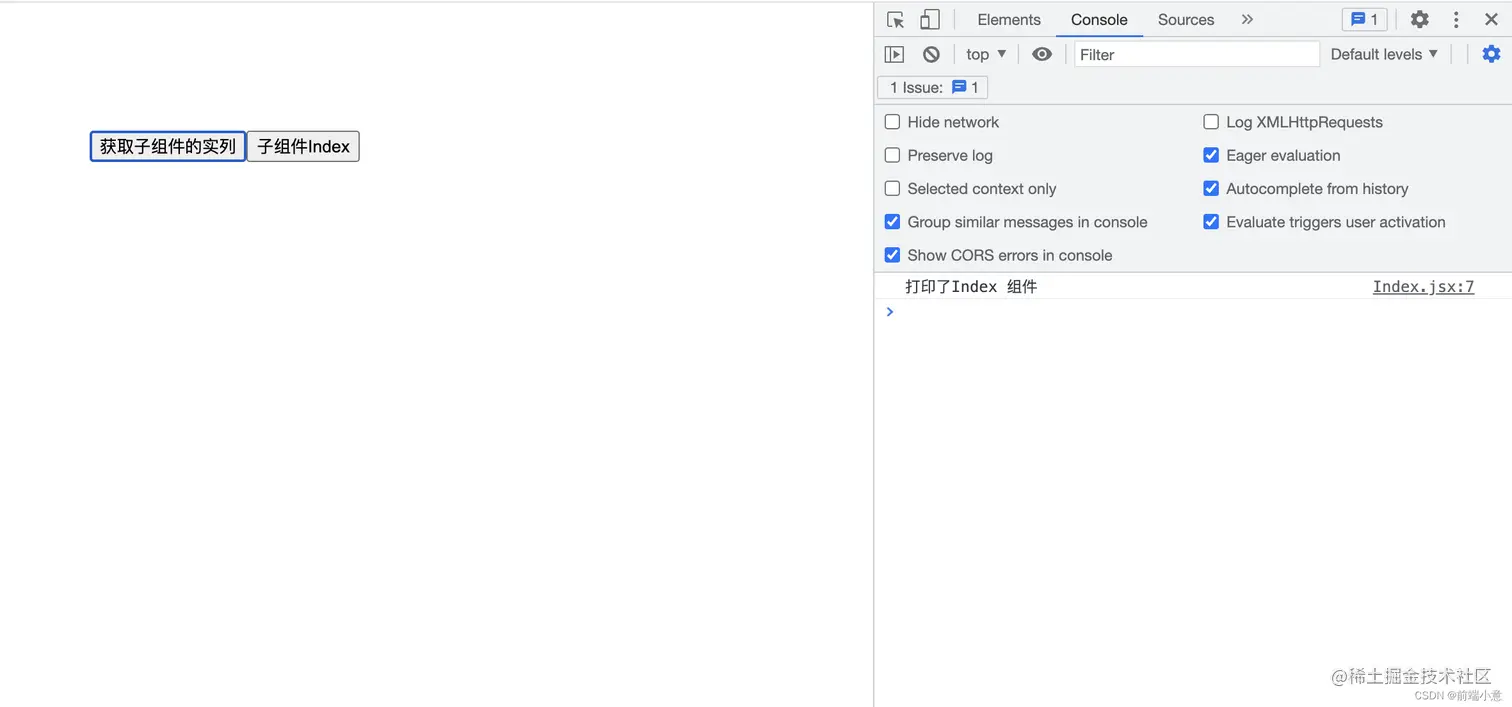Toggle console settings blue gear
Viewport: 1512px width, 707px height.
1491,55
